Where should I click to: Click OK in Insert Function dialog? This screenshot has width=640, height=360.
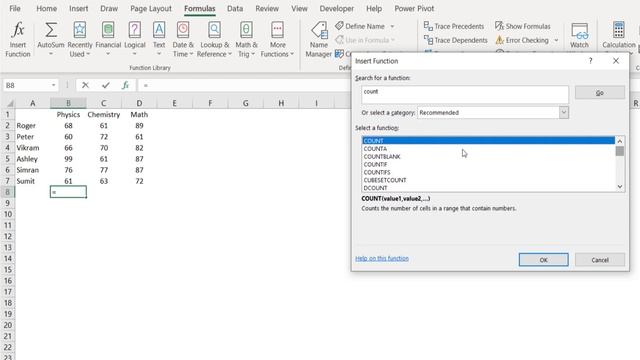pos(543,260)
